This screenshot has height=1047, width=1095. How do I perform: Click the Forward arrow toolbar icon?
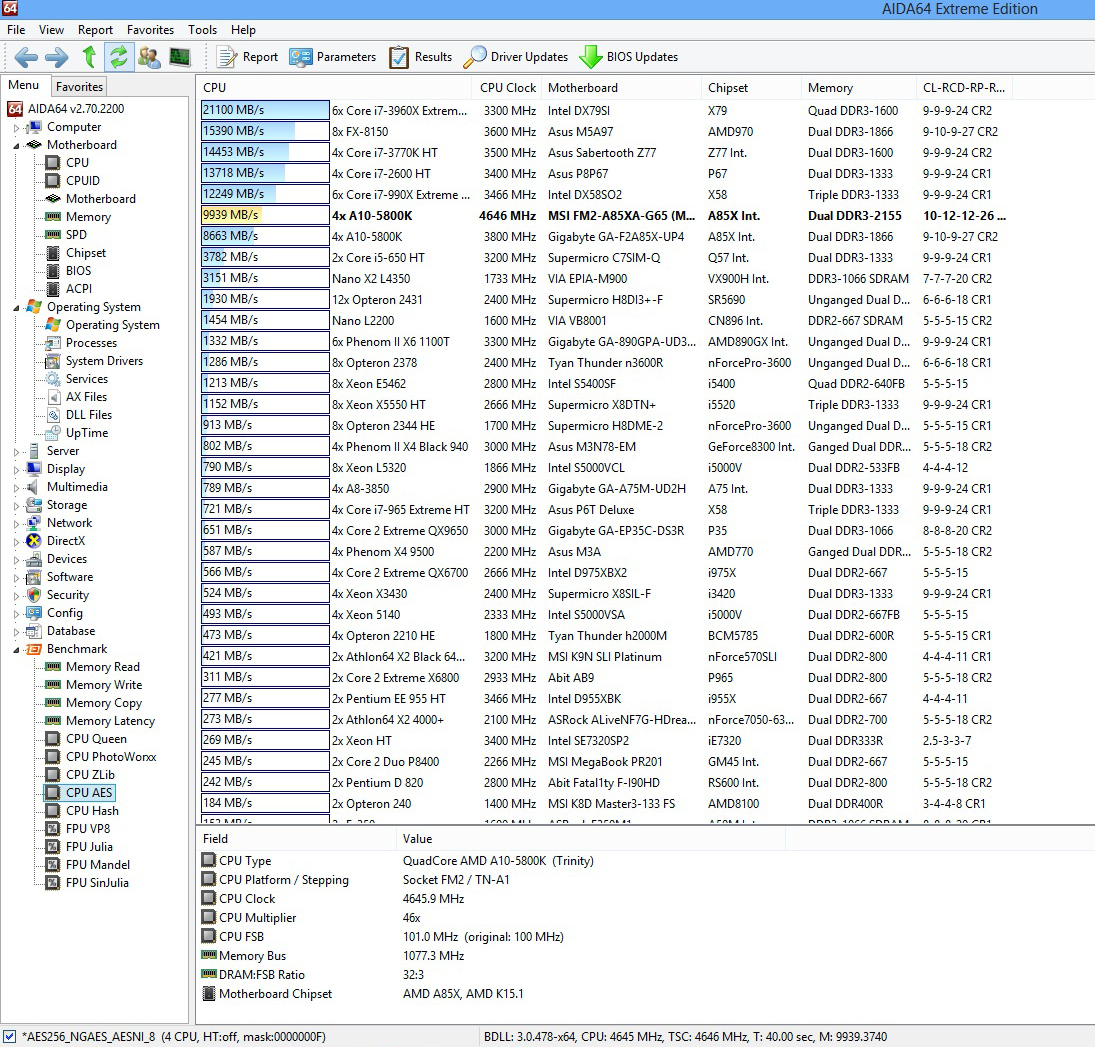tap(57, 57)
